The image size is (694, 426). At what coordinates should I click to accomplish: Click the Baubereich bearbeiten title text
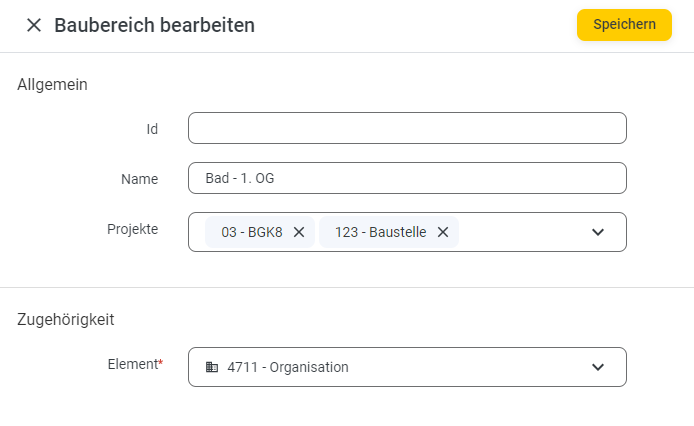tap(154, 25)
